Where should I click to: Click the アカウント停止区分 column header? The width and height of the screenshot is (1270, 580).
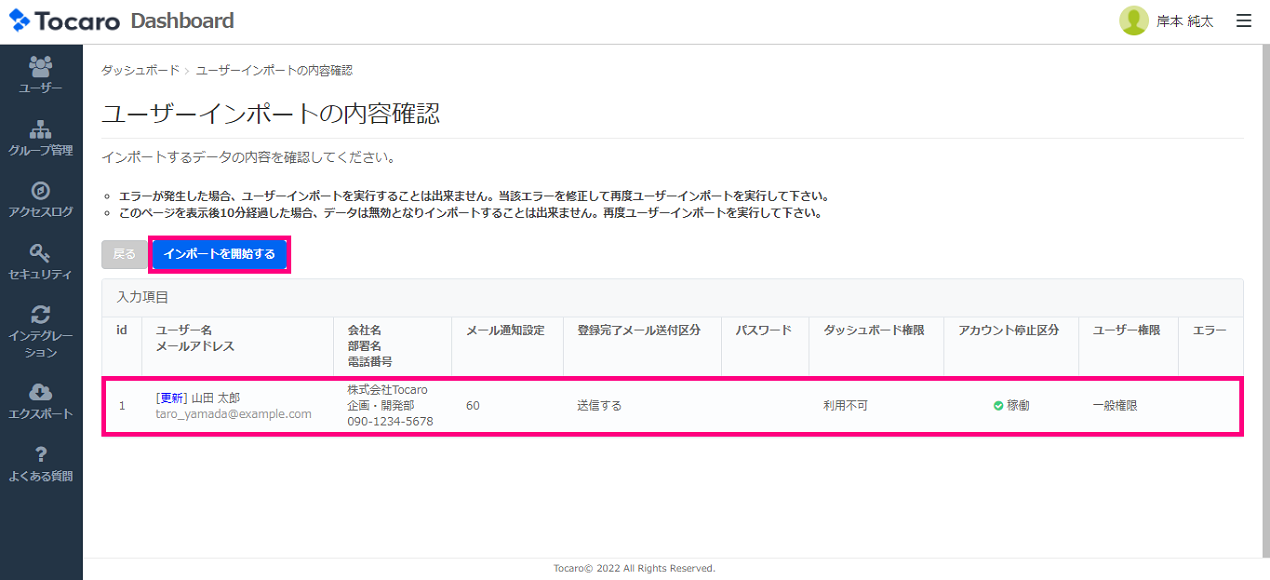1007,331
